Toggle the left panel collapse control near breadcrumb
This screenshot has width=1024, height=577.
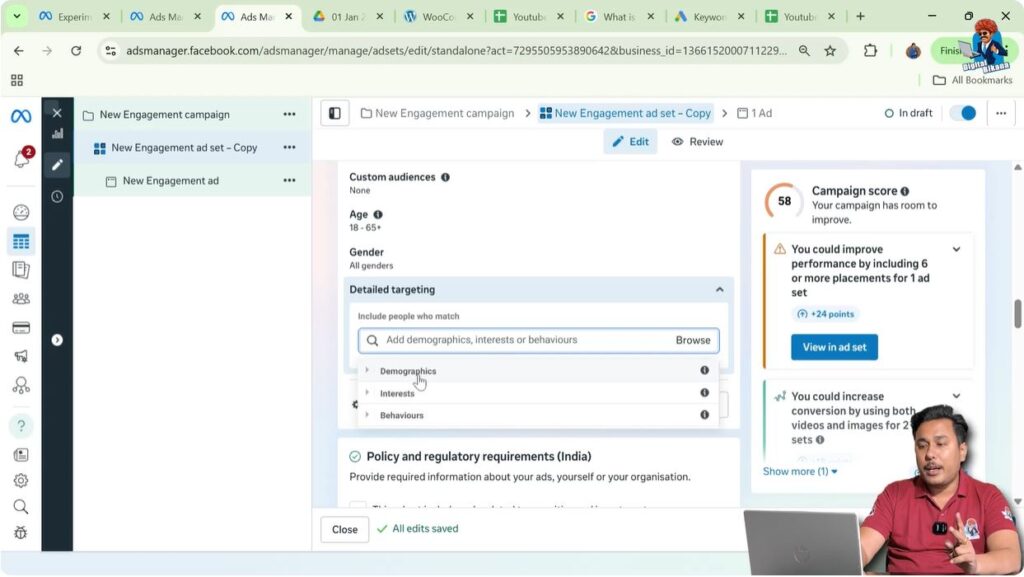tap(334, 113)
